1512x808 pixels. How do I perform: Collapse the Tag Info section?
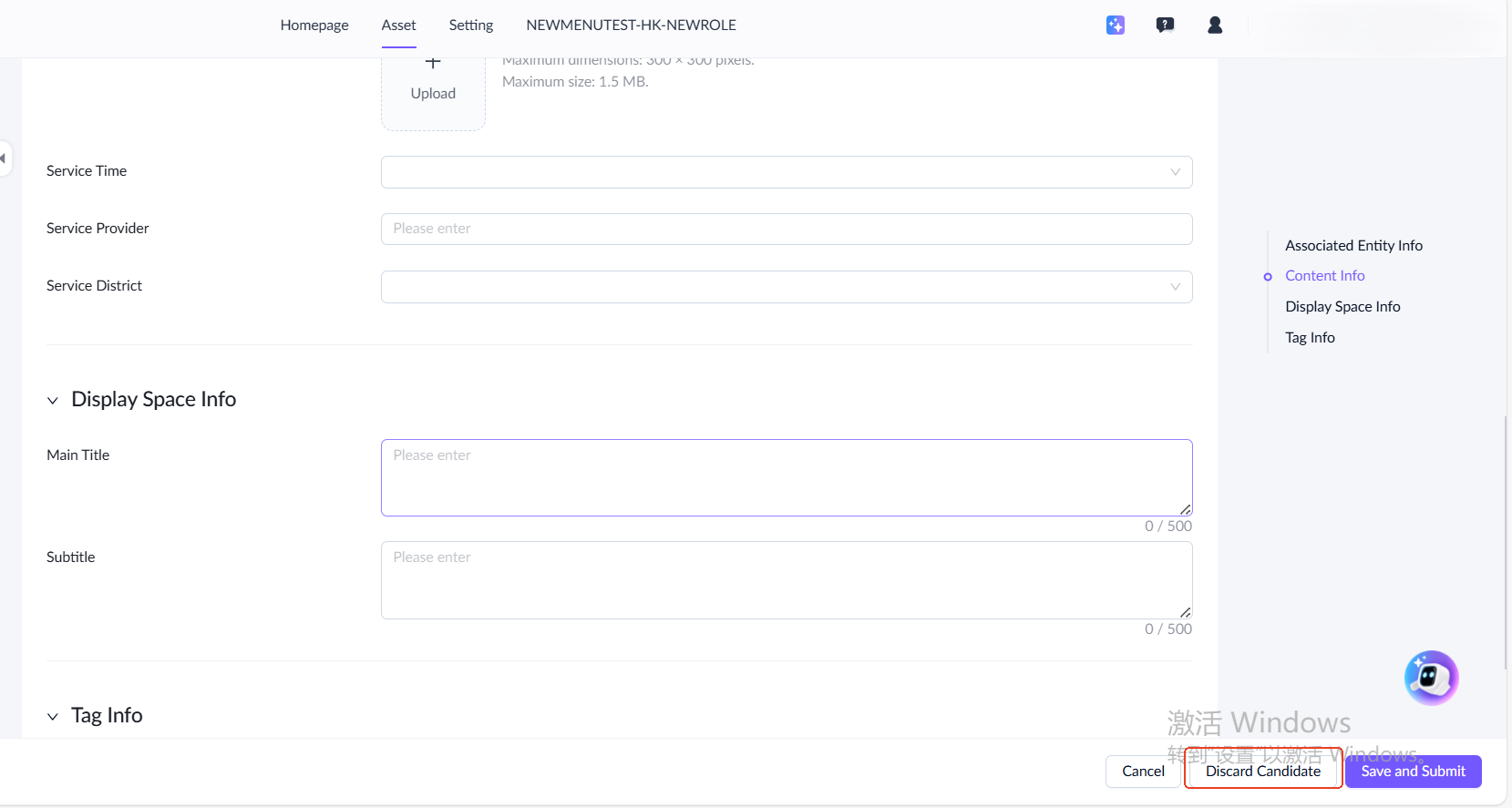pyautogui.click(x=53, y=716)
